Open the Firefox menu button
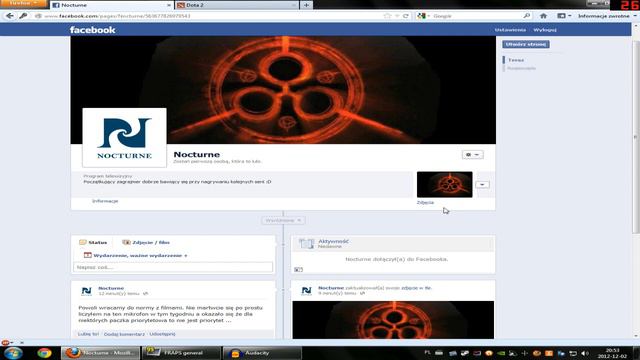 click(x=23, y=3)
